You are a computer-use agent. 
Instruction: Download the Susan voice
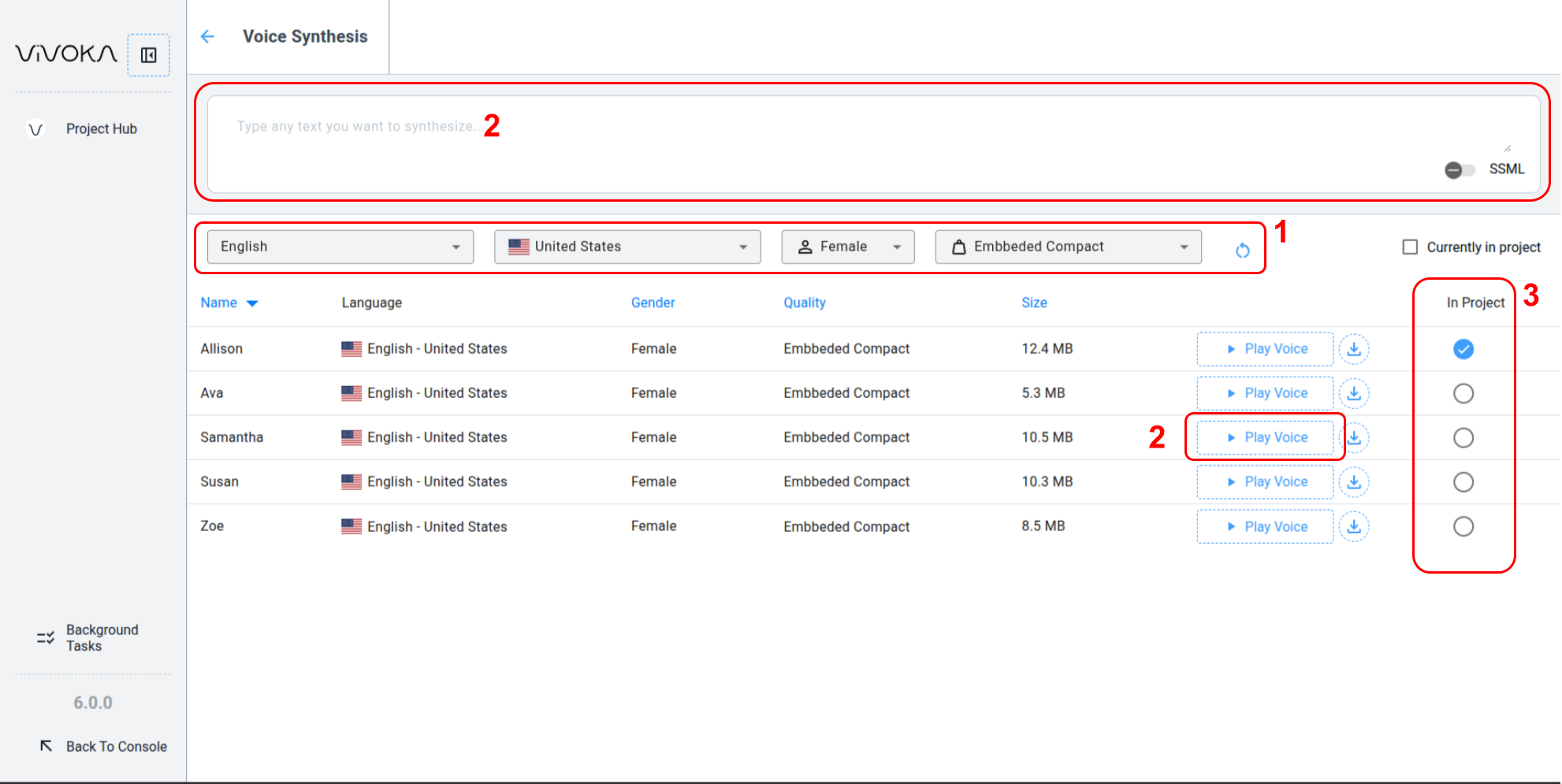click(1354, 482)
